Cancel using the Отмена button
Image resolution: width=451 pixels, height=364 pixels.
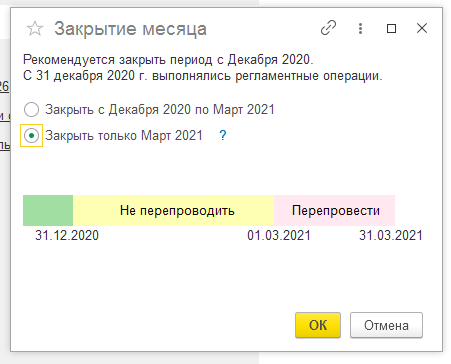[386, 325]
